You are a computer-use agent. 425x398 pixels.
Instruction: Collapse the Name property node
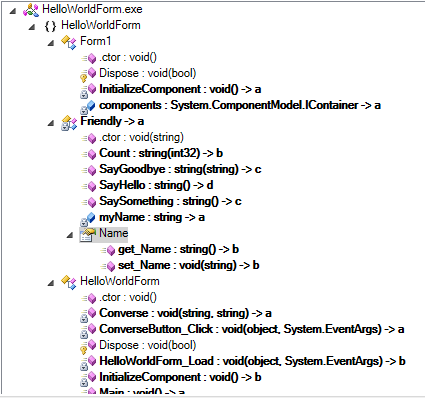pyautogui.click(x=70, y=235)
